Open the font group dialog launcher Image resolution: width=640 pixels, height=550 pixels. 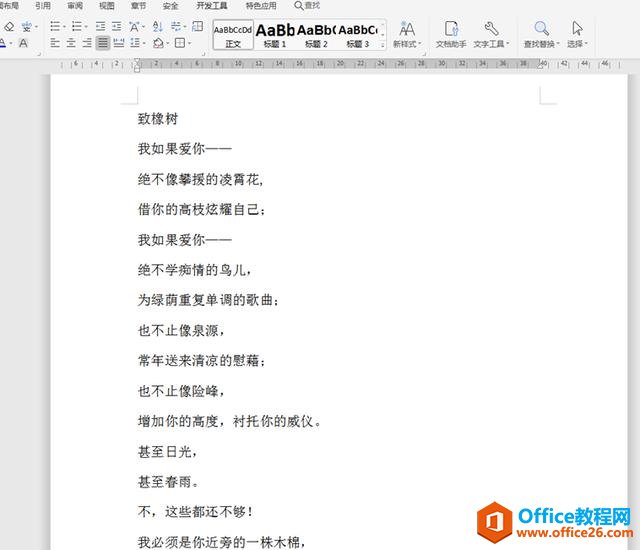pyautogui.click(x=39, y=54)
